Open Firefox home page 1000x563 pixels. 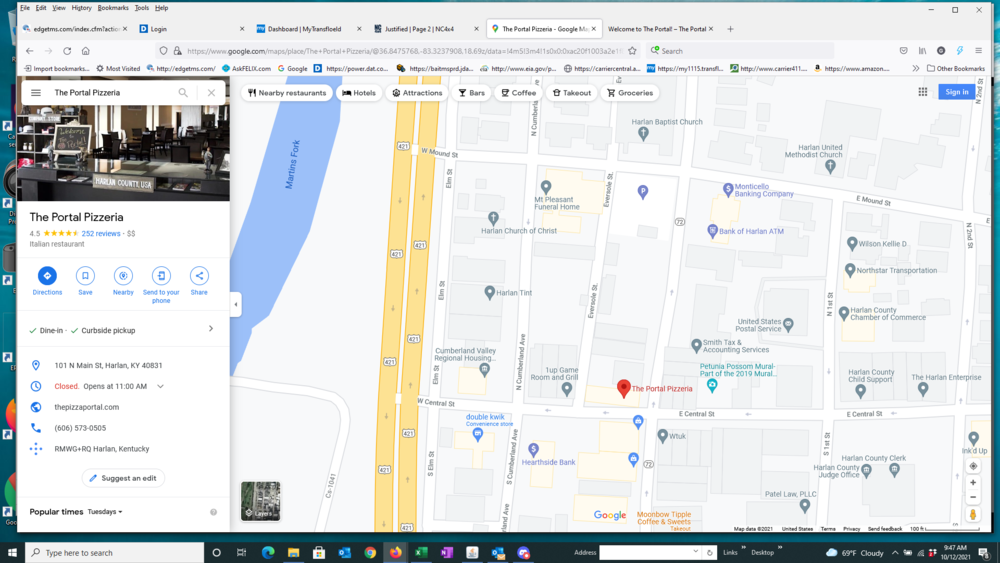[85, 51]
